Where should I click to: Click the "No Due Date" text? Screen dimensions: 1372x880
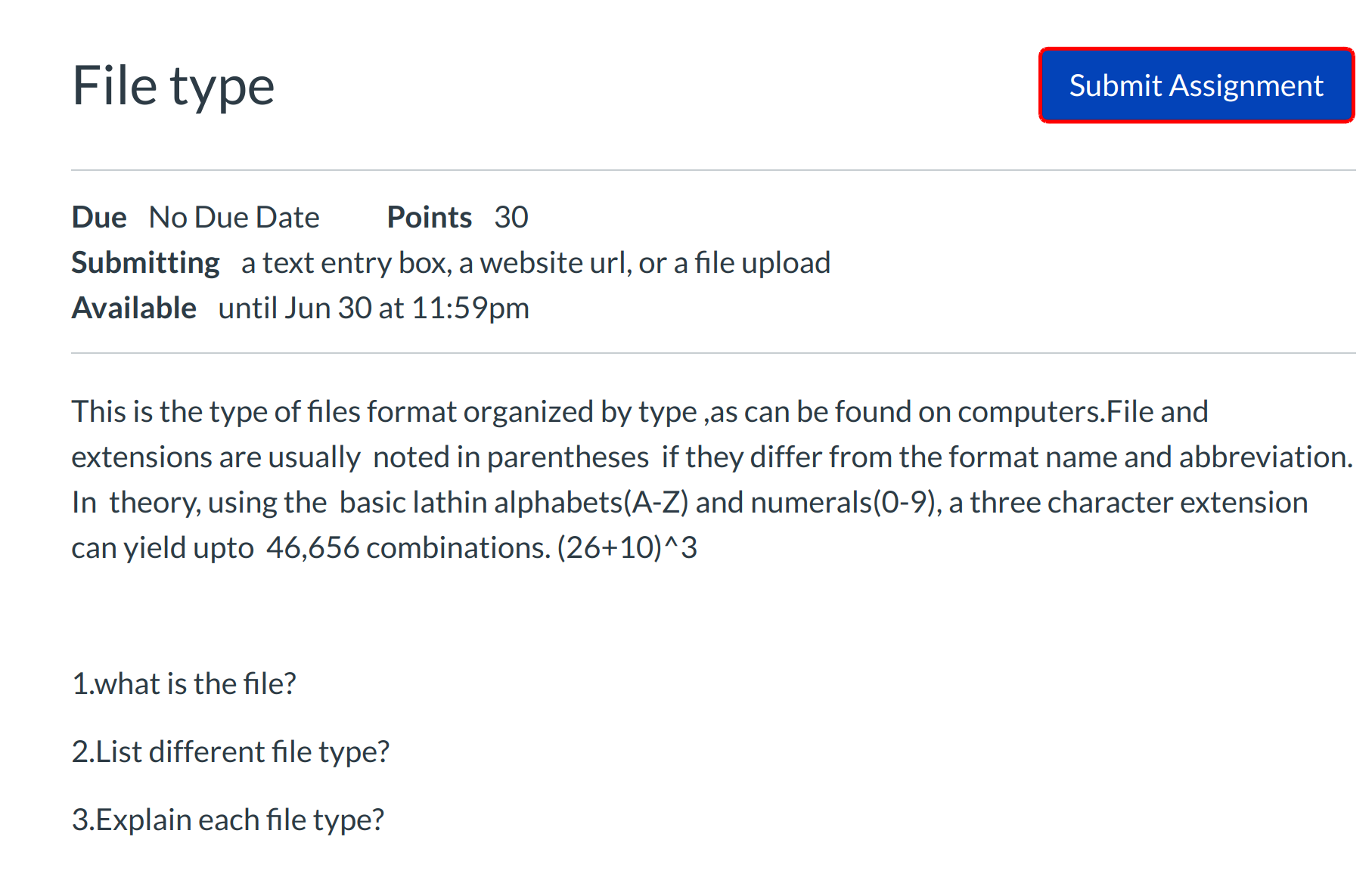tap(234, 218)
